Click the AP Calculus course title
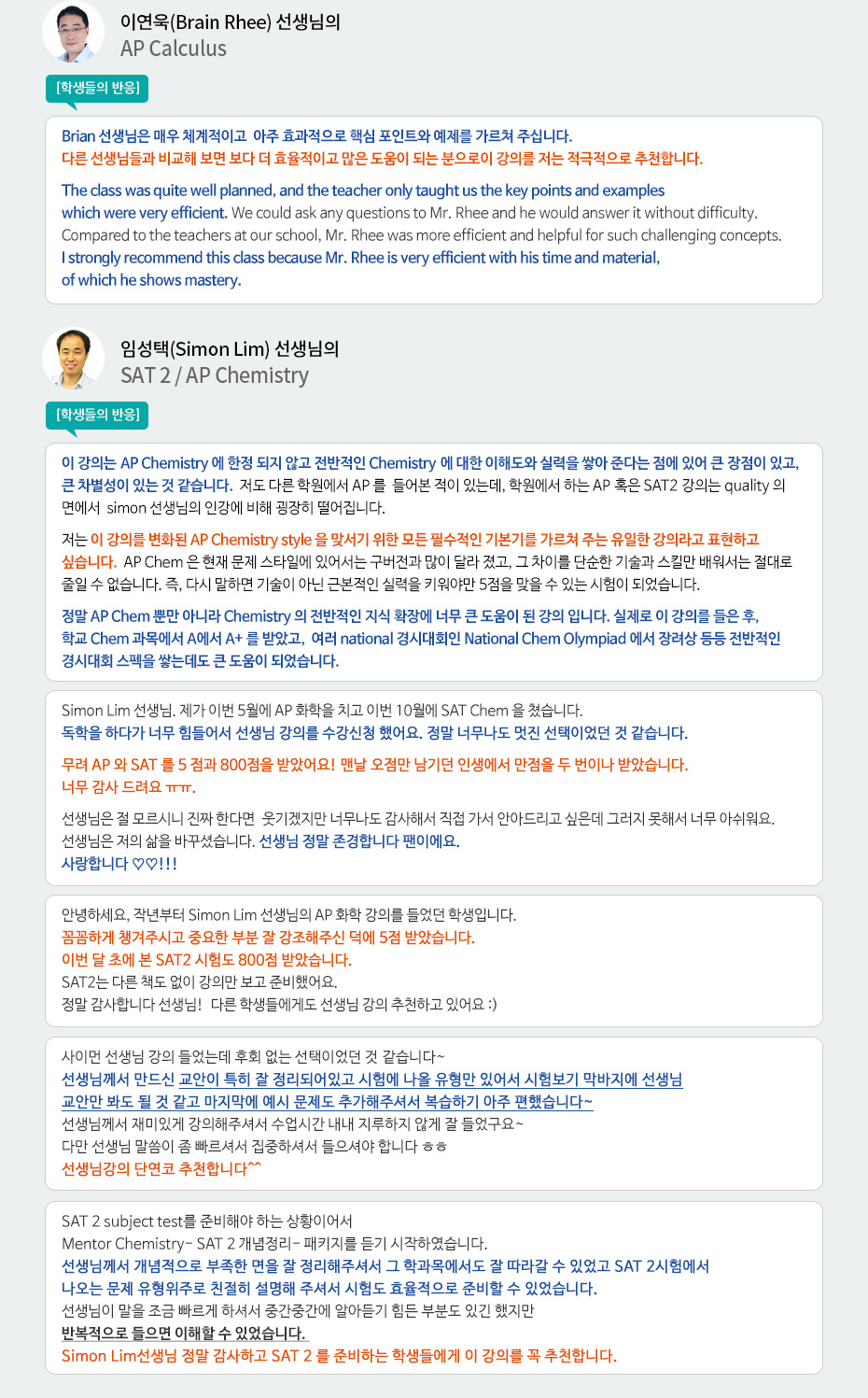Image resolution: width=868 pixels, height=1398 pixels. point(174,49)
